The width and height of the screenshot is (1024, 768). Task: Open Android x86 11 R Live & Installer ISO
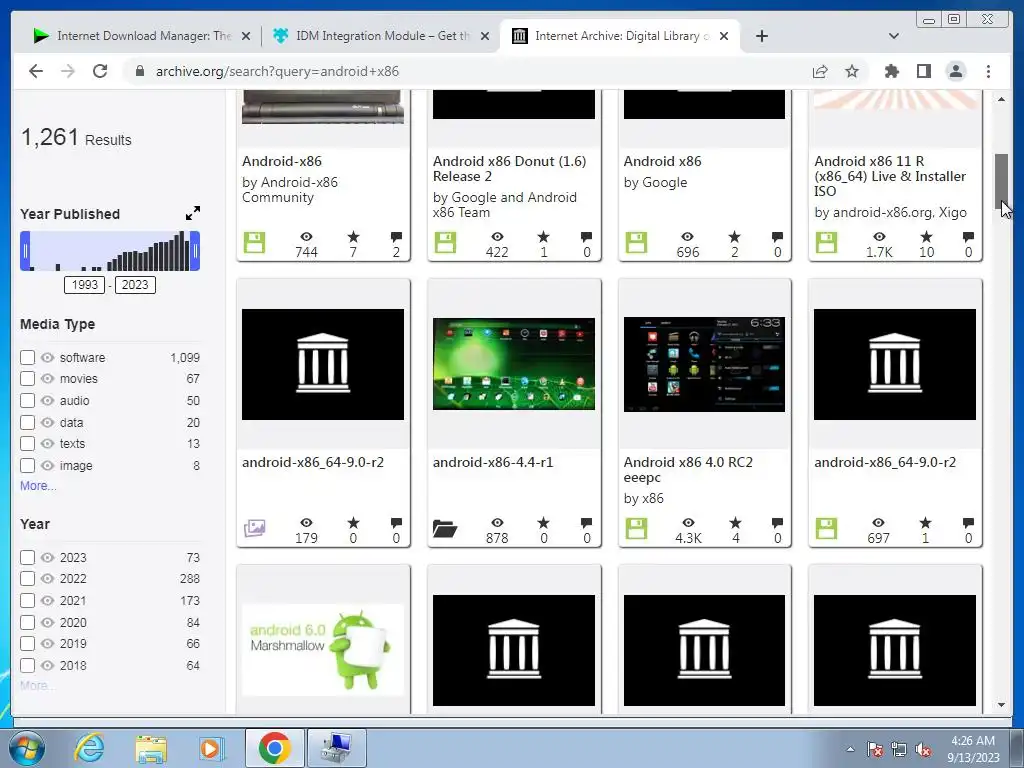point(889,176)
